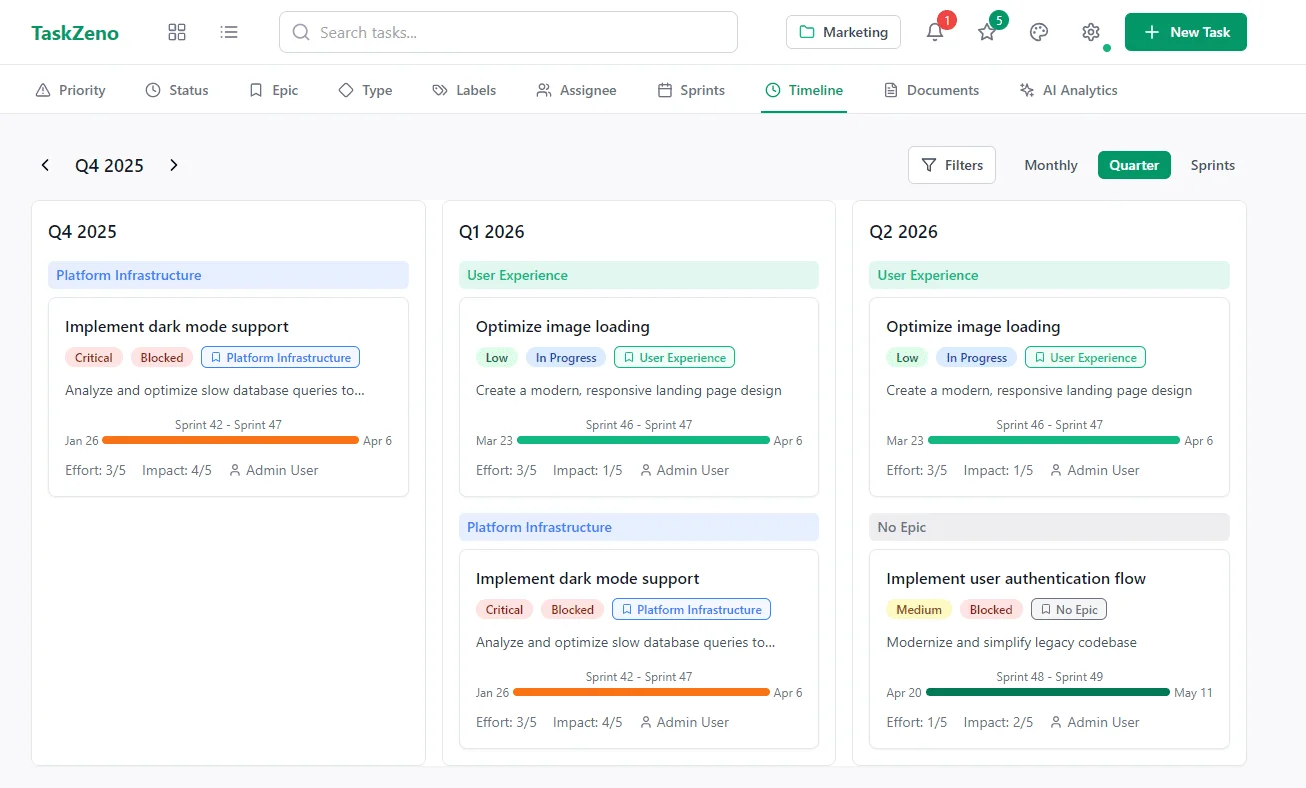Click the Sprint 48 - Sprint 49 progress bar
Viewport: 1306px width, 788px height.
coord(1047,692)
